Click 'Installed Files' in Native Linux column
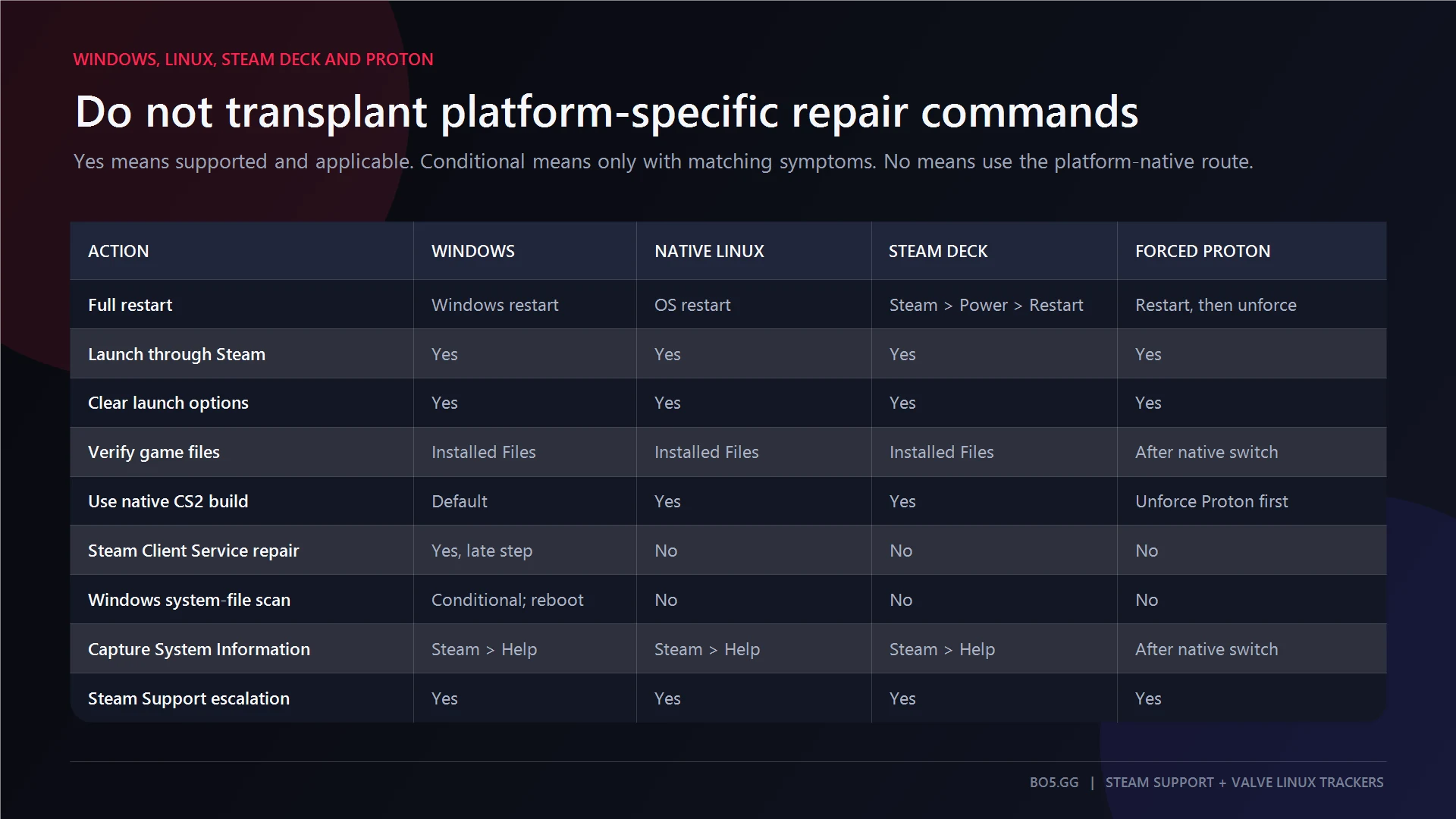 coord(707,452)
